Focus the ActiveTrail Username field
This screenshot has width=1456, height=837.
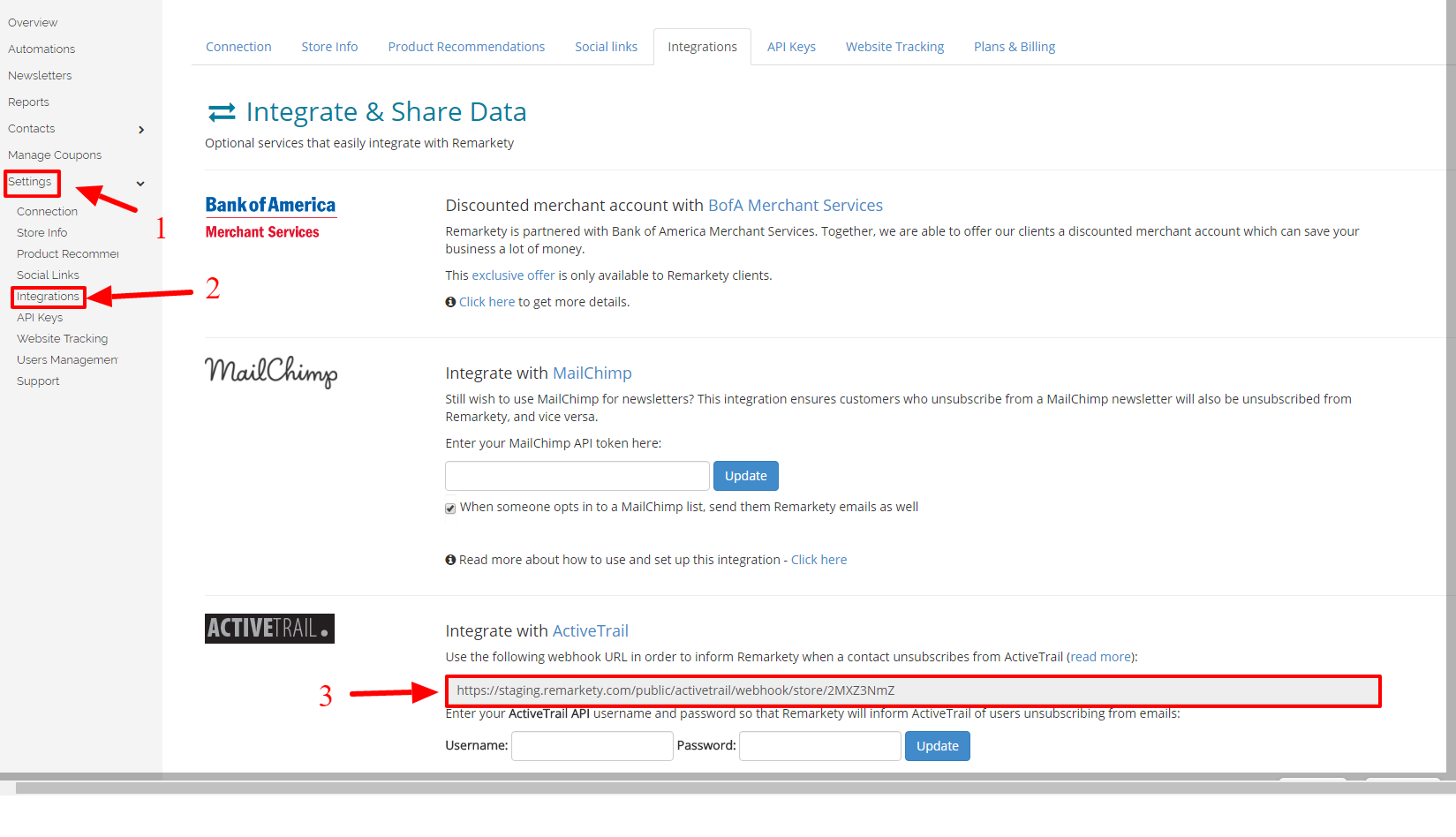pyautogui.click(x=592, y=746)
